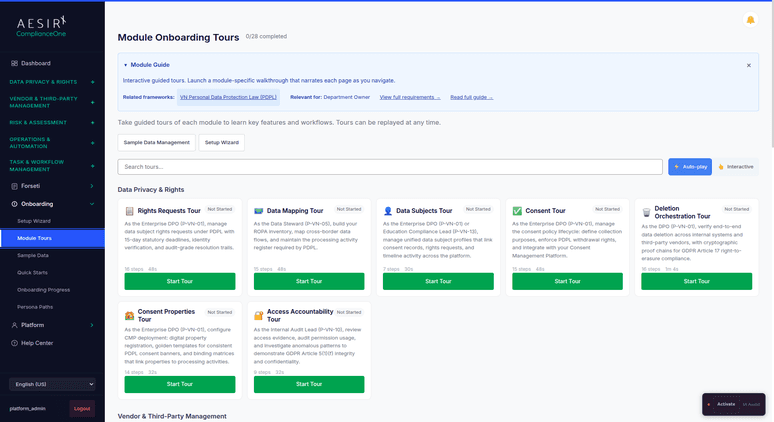
Task: Click the Rights Requests Tour card icon
Action: click(129, 211)
